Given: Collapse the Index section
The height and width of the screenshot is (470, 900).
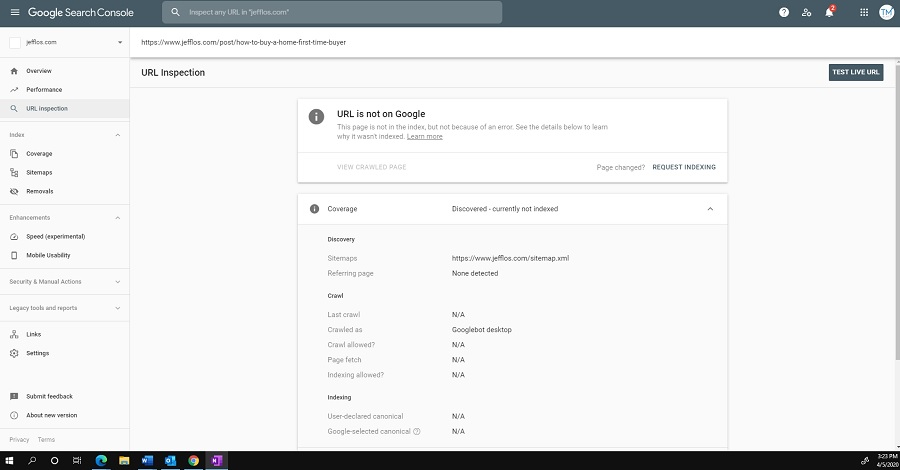Looking at the screenshot, I should 118,135.
